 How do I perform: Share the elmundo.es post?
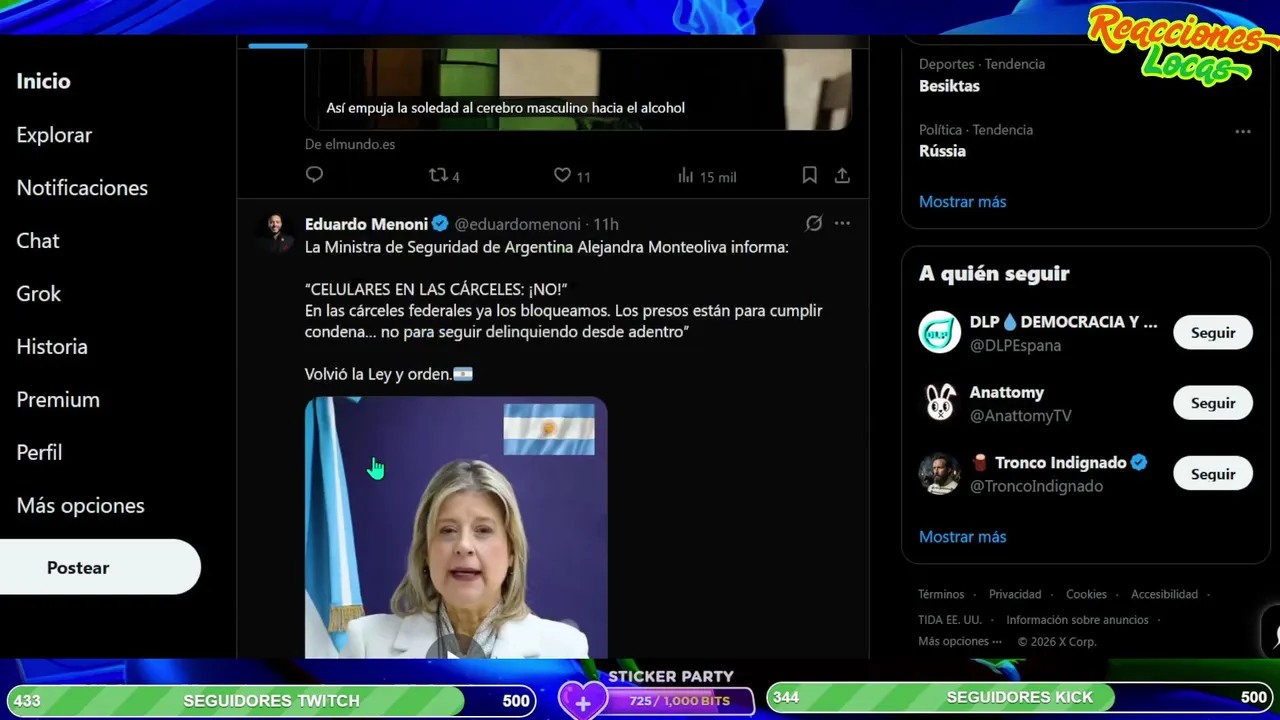[x=842, y=175]
